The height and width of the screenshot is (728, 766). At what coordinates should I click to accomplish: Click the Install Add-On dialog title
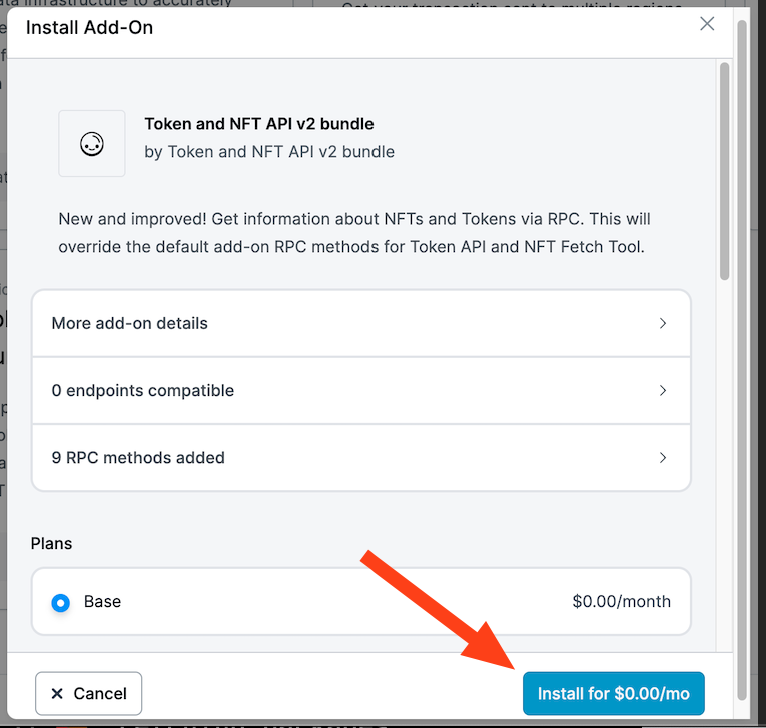[x=89, y=27]
